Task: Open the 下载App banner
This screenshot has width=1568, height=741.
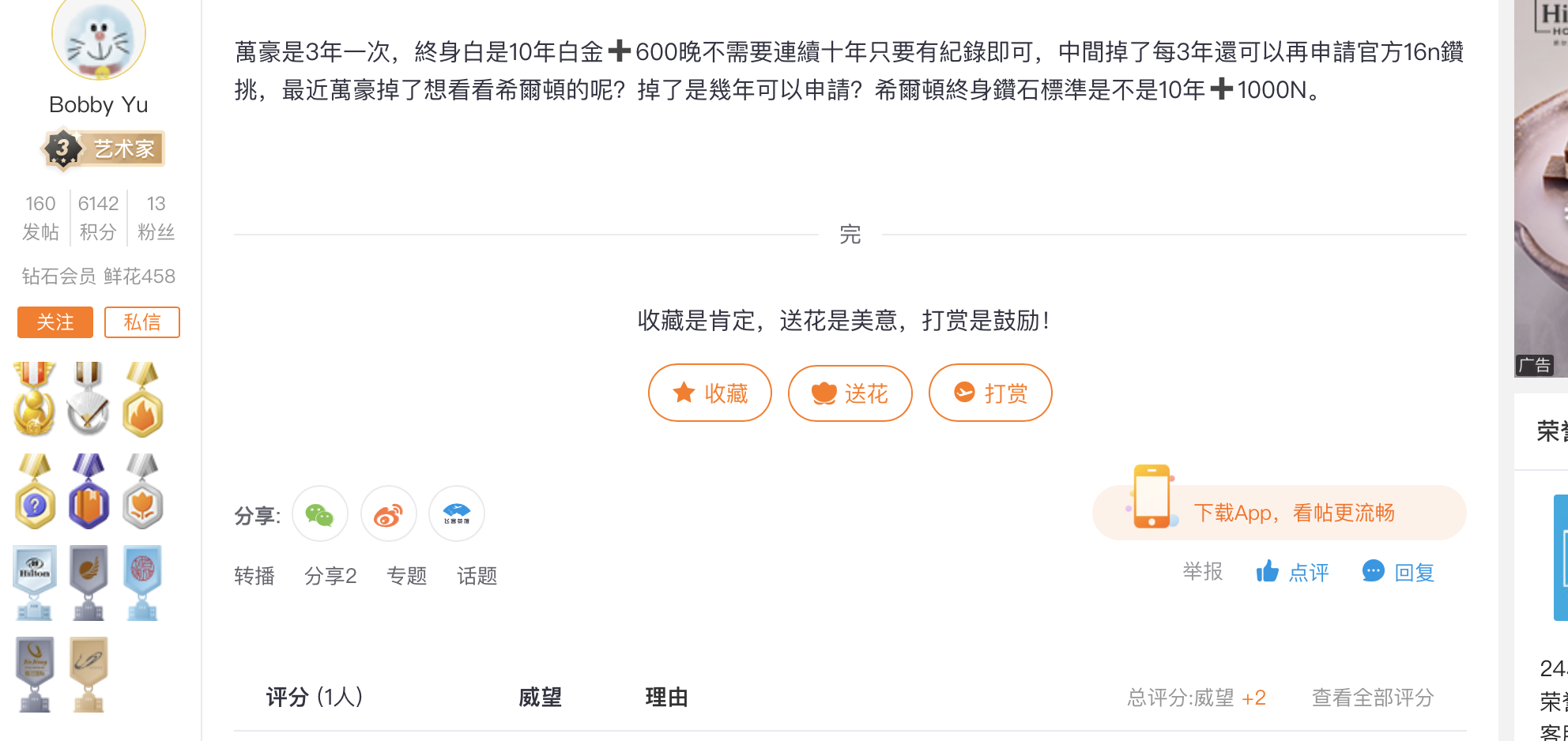Action: click(x=1279, y=513)
